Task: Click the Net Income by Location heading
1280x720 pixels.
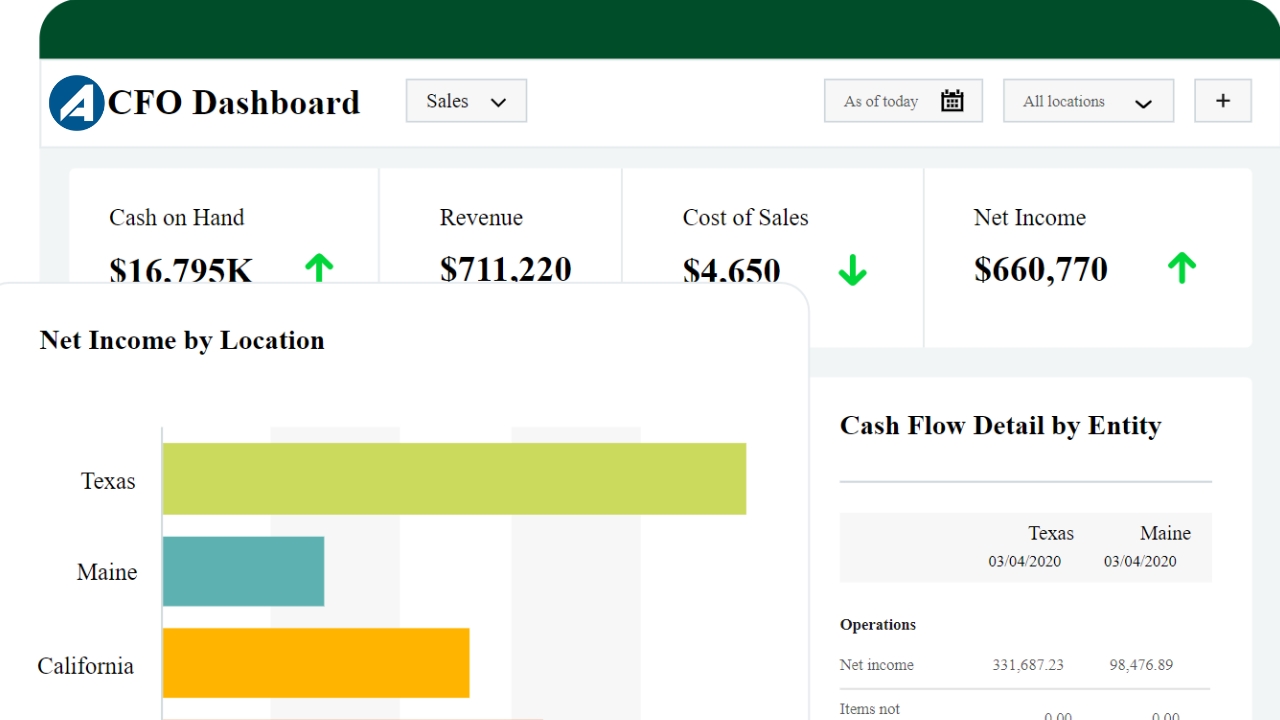Action: pyautogui.click(x=182, y=341)
